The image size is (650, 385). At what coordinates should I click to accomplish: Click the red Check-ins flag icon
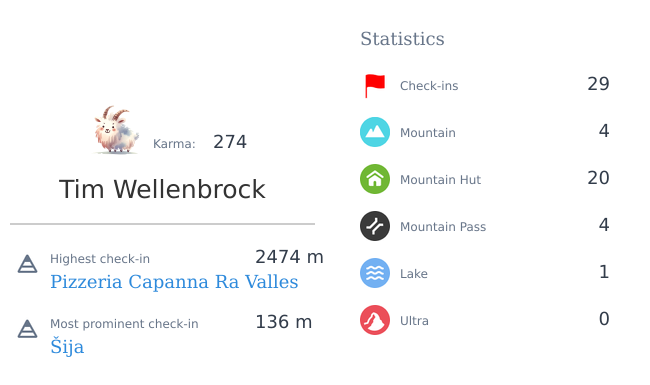pos(375,86)
